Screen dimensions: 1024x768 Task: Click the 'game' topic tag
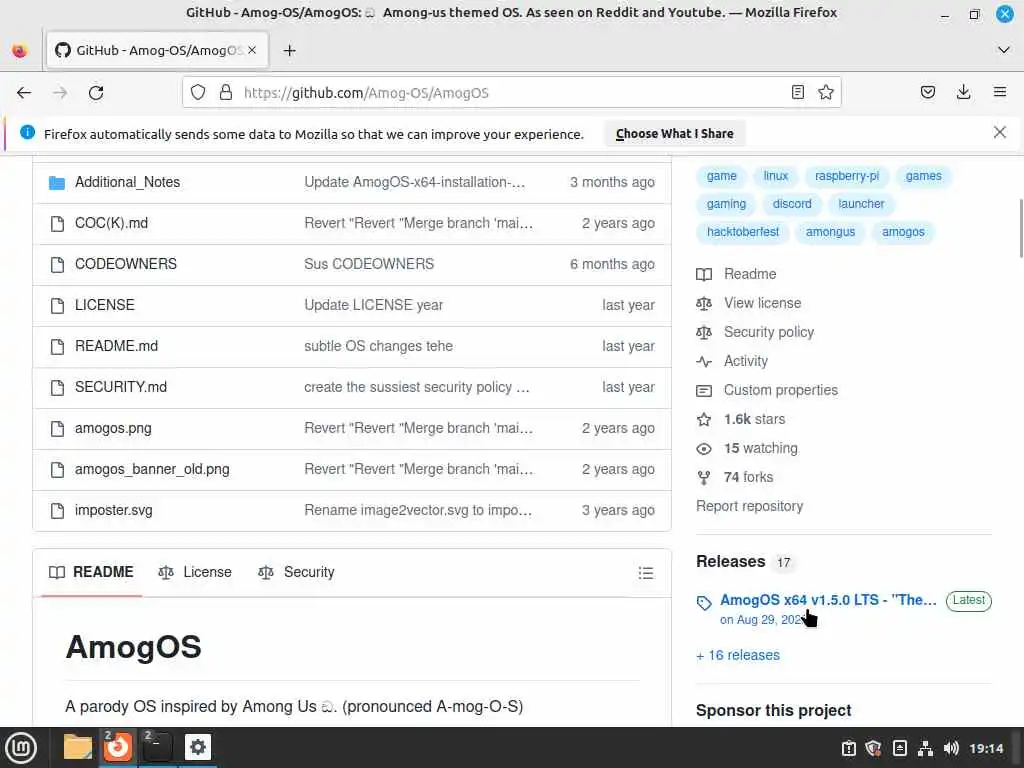[721, 176]
